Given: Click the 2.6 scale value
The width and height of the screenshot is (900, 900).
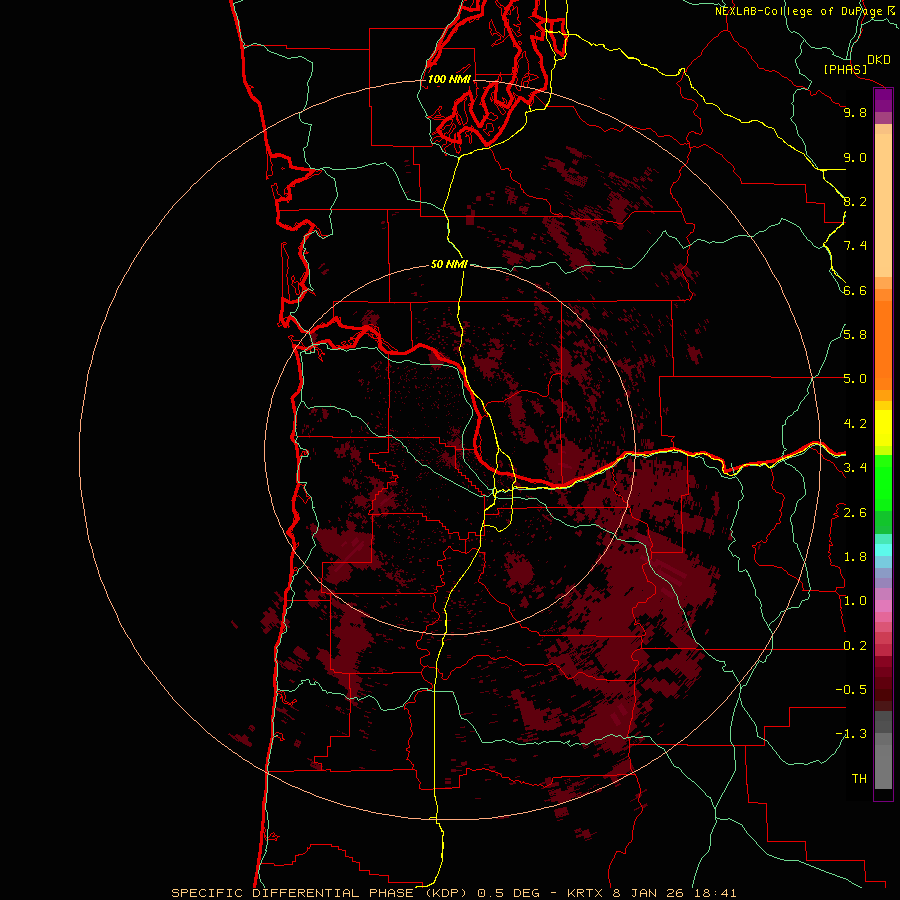Looking at the screenshot, I should [x=855, y=512].
